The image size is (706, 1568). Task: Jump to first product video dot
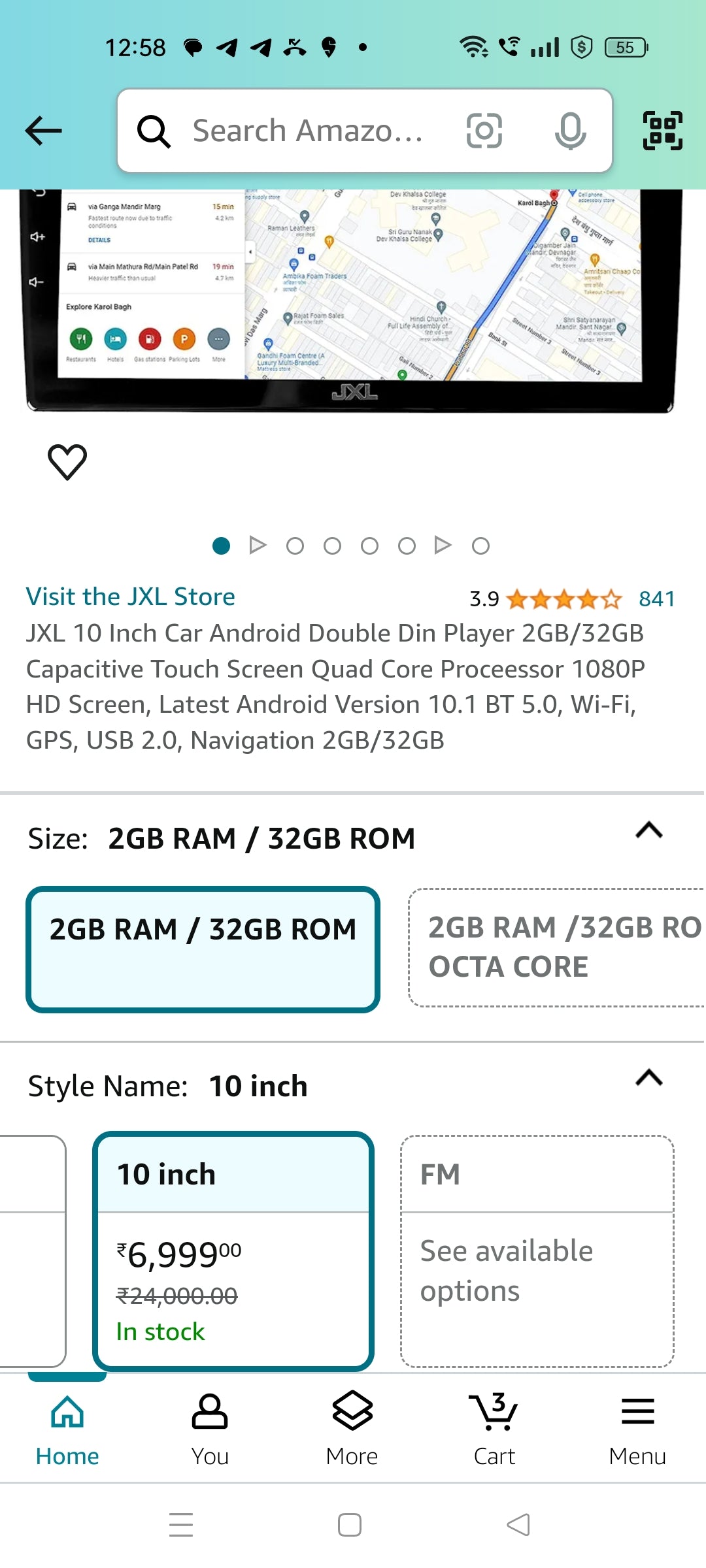(x=258, y=545)
